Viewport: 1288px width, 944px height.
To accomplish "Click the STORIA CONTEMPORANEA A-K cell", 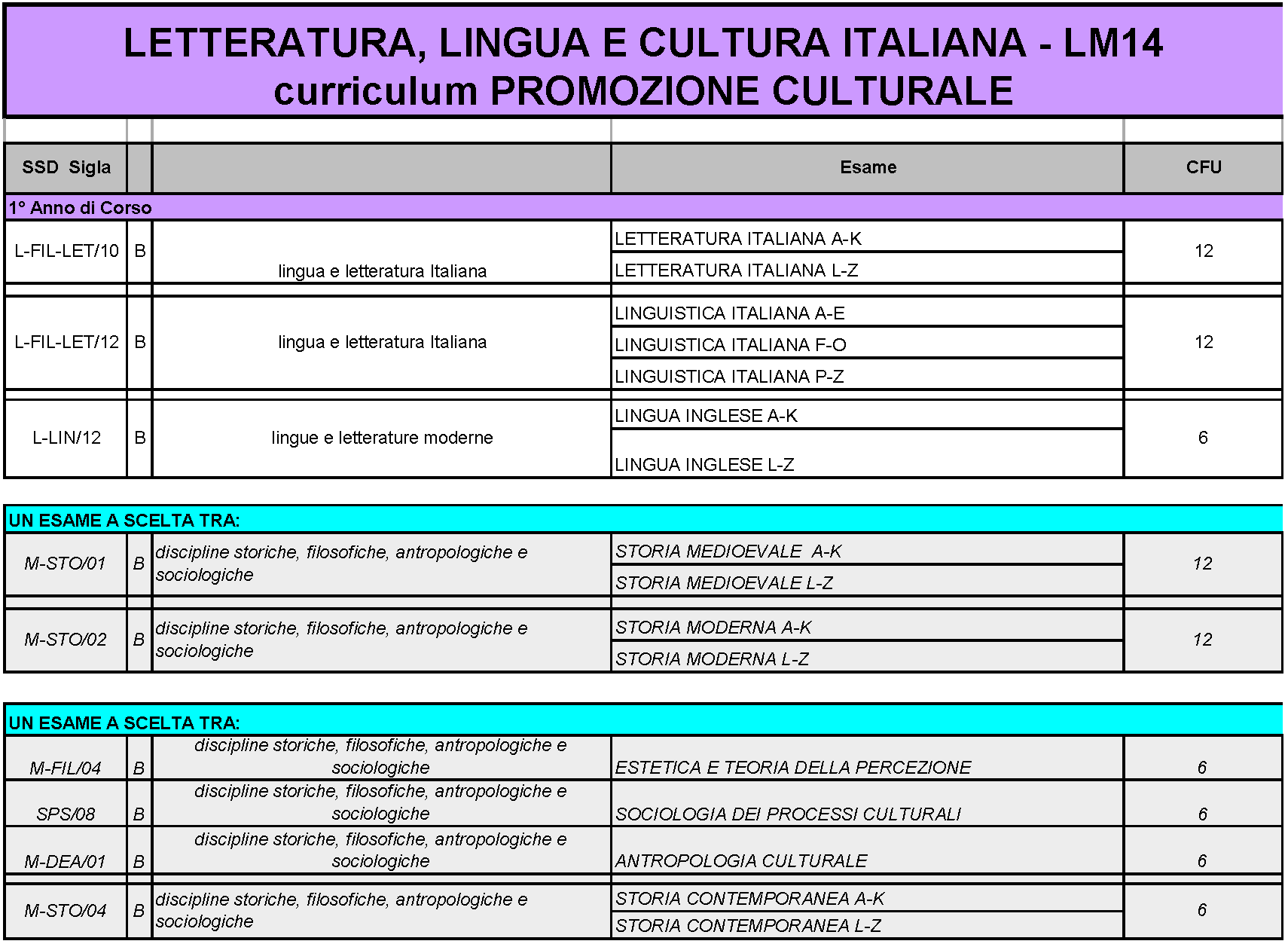I will point(749,899).
